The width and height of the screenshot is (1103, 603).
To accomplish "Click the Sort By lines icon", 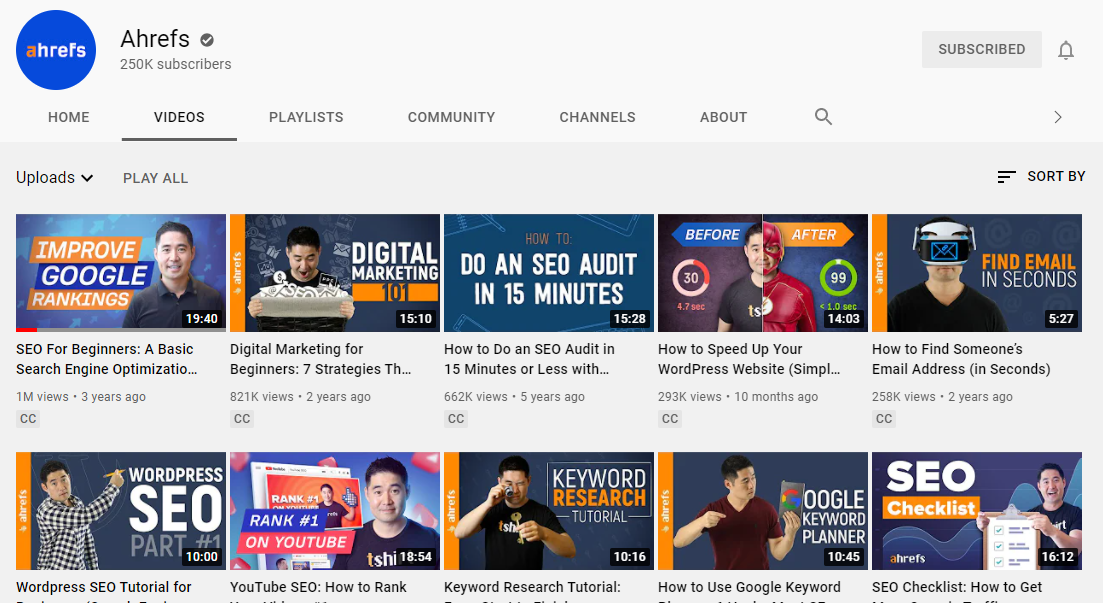I will (x=1006, y=177).
